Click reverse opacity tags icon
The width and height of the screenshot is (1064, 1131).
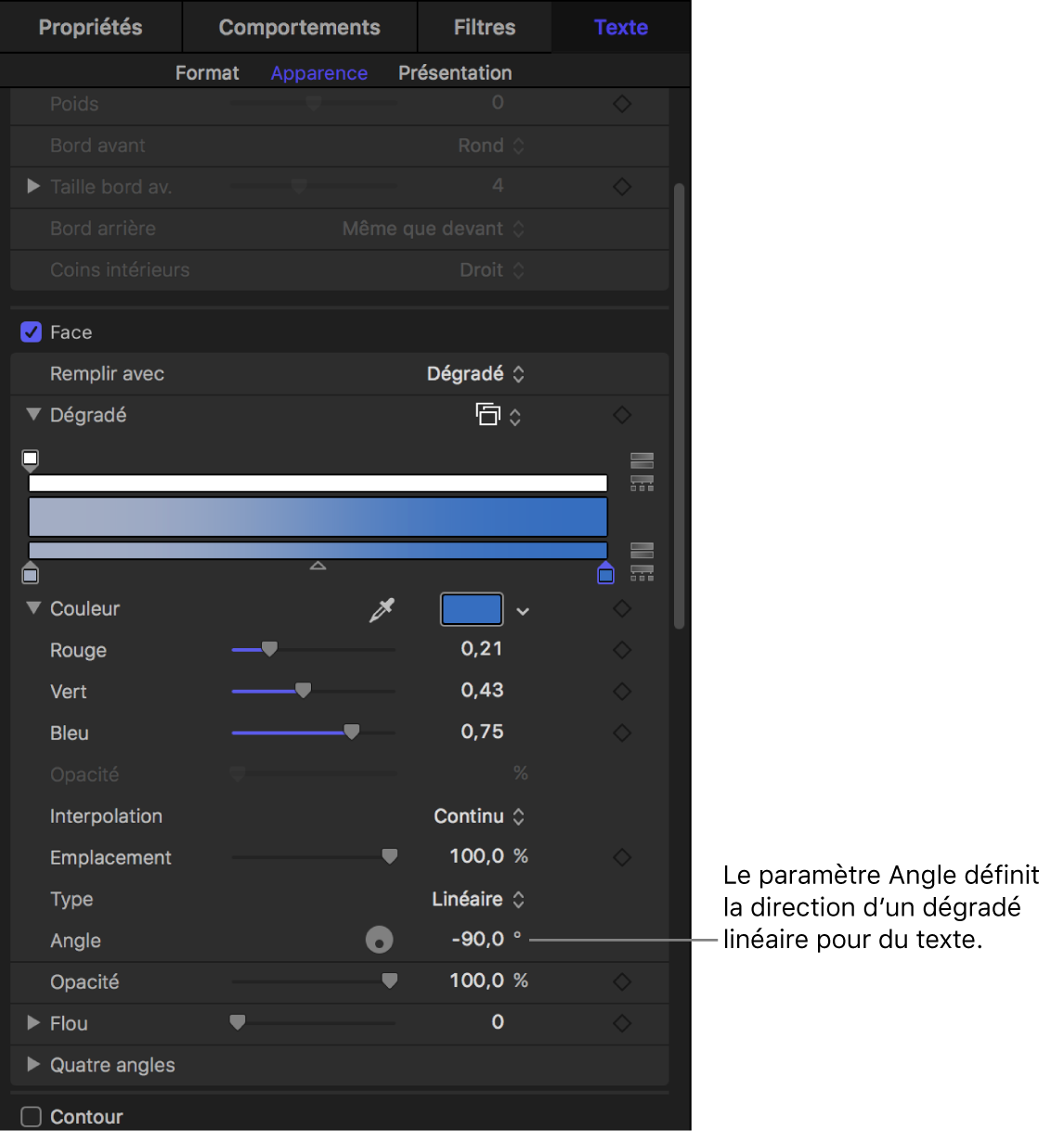[x=642, y=461]
